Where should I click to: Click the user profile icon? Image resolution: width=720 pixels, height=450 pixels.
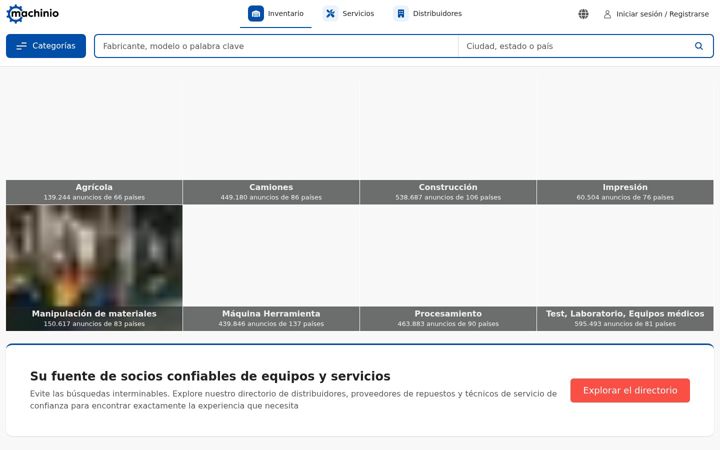coord(607,14)
